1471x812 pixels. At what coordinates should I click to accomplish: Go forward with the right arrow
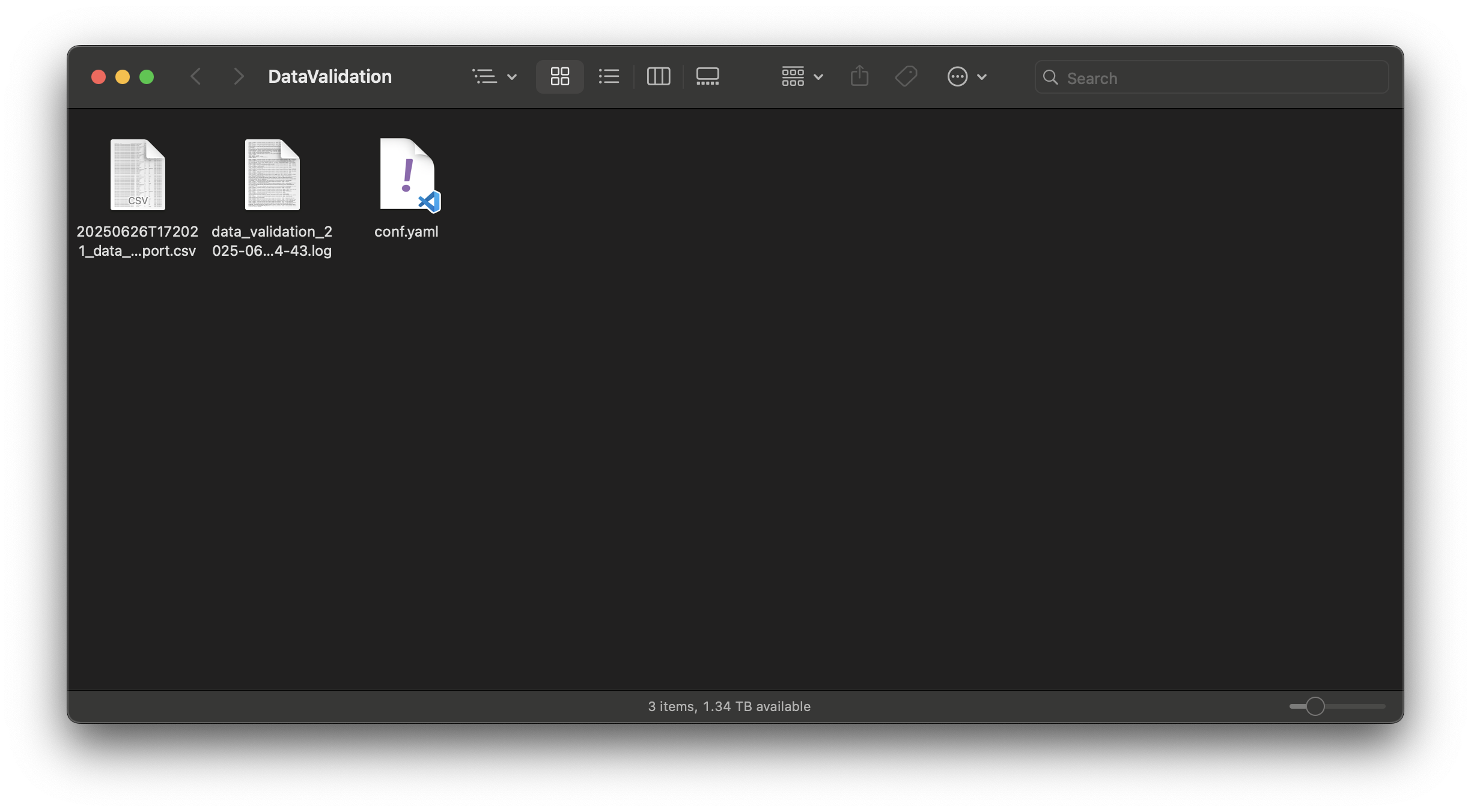[x=239, y=76]
